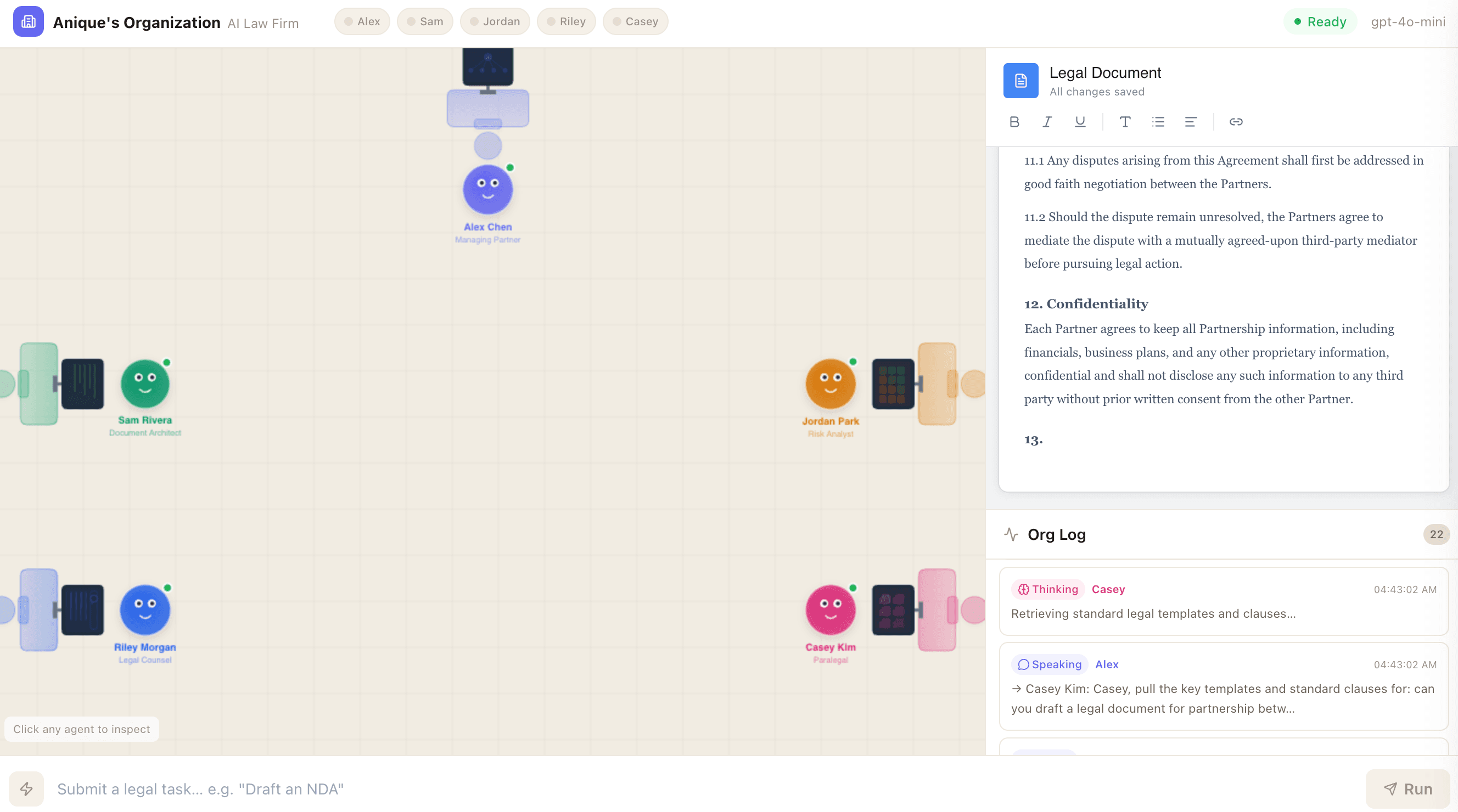Select the Sam agent chip
The width and height of the screenshot is (1458, 812).
(x=425, y=21)
